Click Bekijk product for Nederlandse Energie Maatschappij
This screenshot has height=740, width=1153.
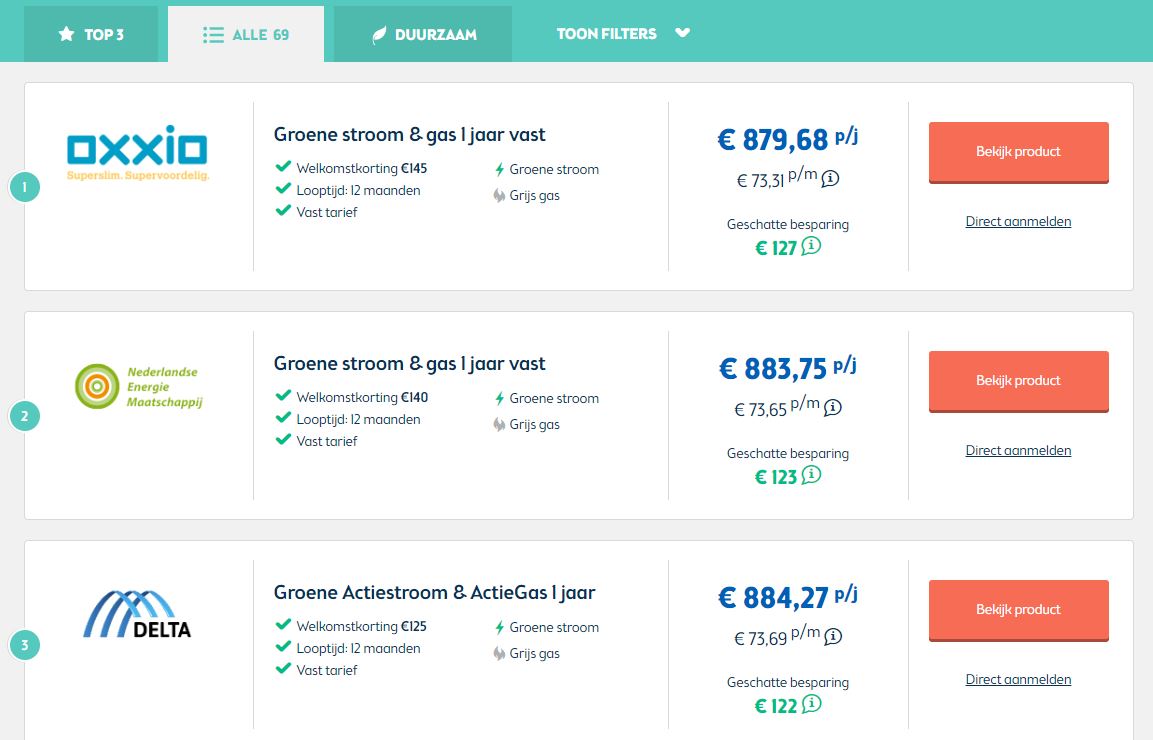point(1018,381)
